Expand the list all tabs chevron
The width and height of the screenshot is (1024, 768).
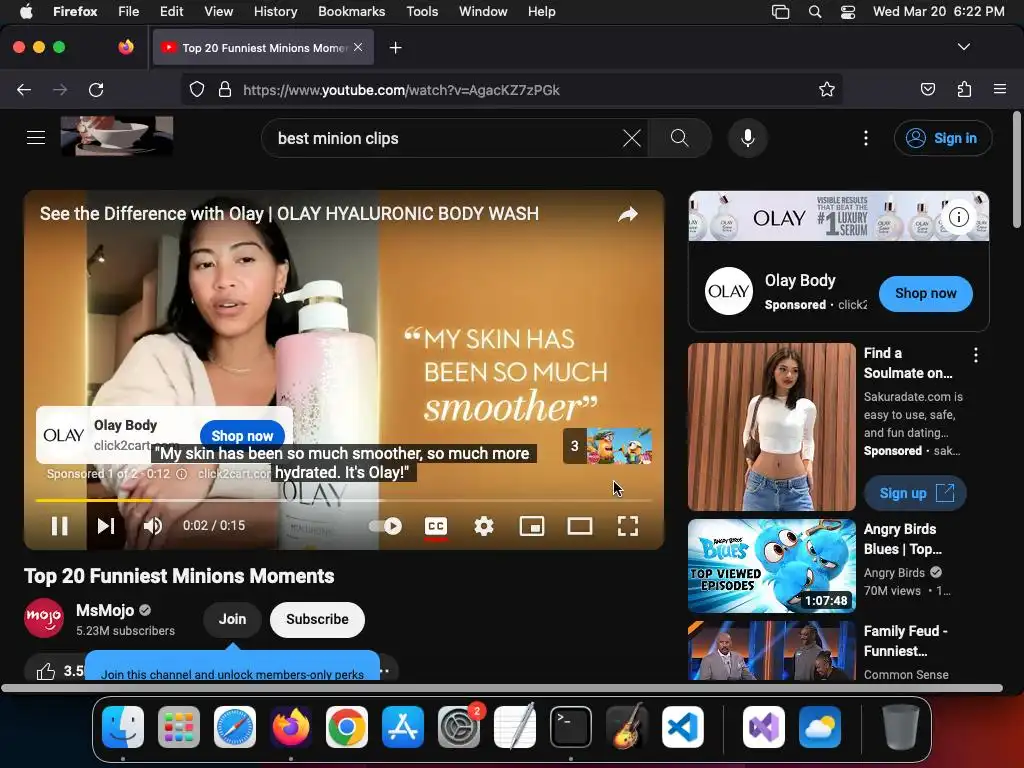point(963,47)
